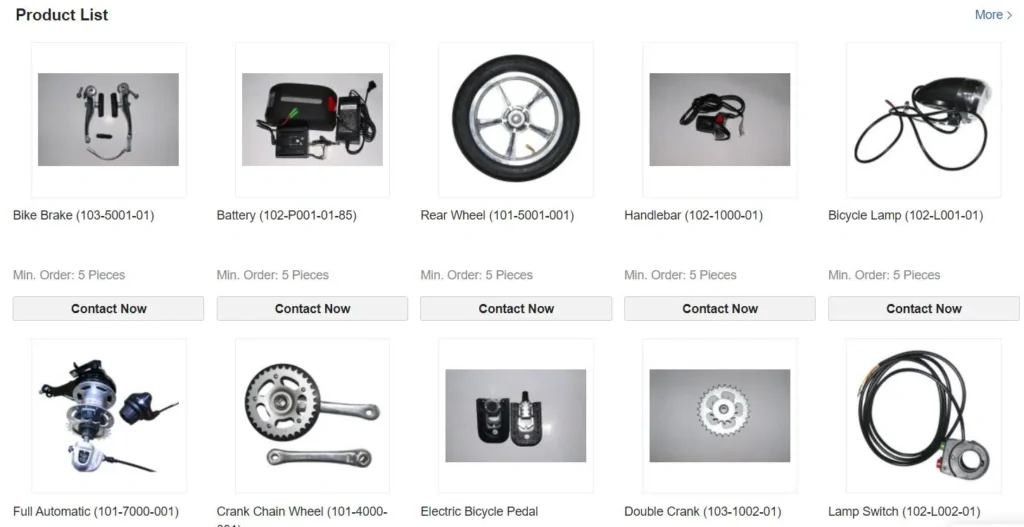This screenshot has width=1024, height=527.
Task: Open Battery (102-P001-01-85) title link
Action: pyautogui.click(x=287, y=216)
